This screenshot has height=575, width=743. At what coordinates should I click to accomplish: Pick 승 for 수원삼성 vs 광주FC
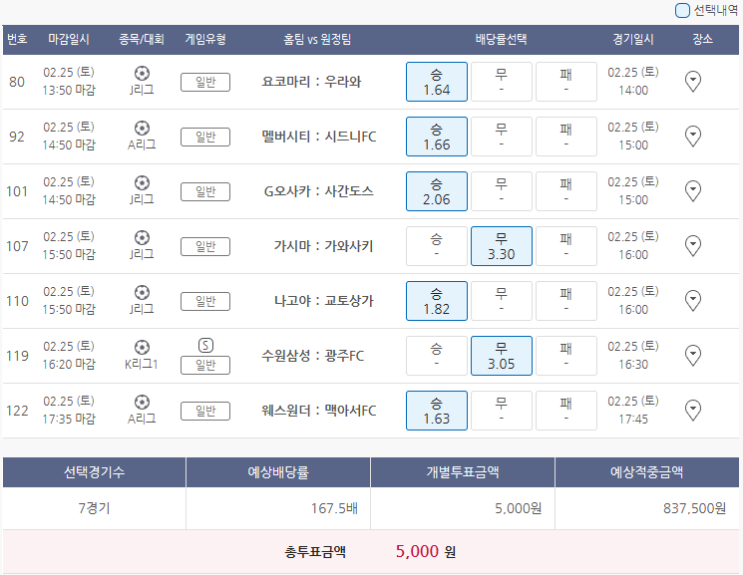[x=436, y=356]
